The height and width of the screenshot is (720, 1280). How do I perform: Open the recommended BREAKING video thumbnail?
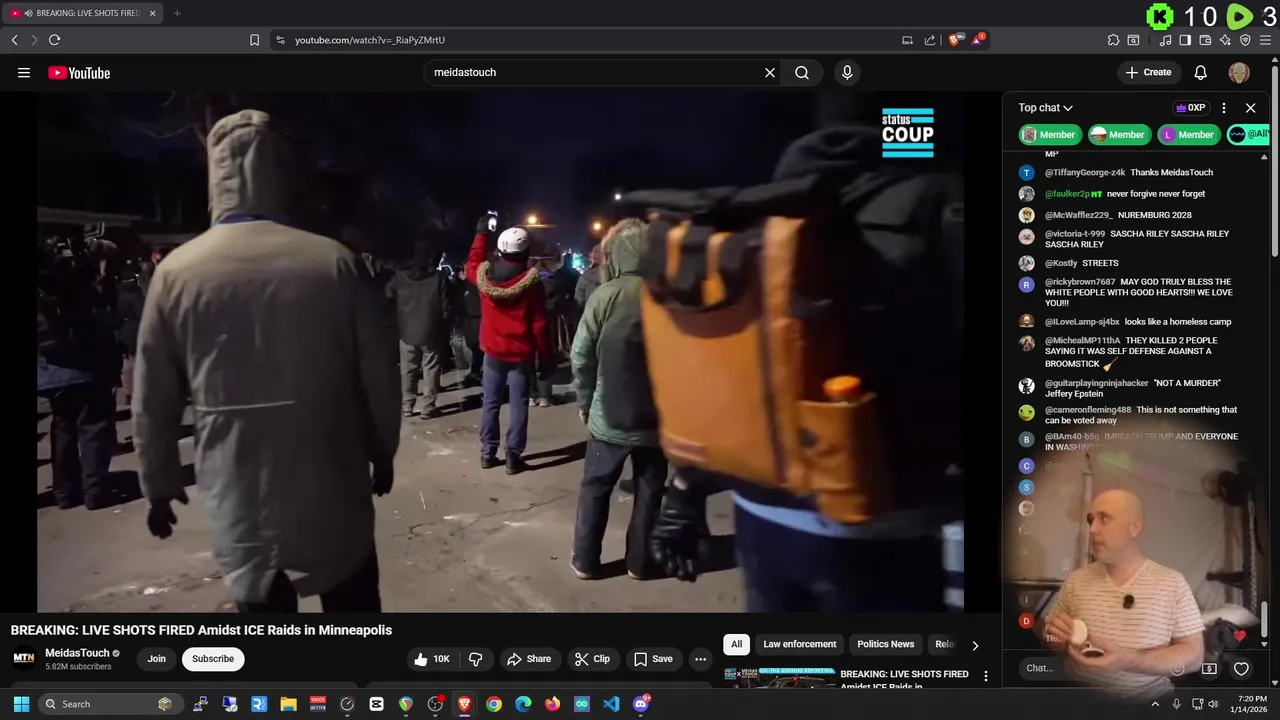click(x=779, y=678)
